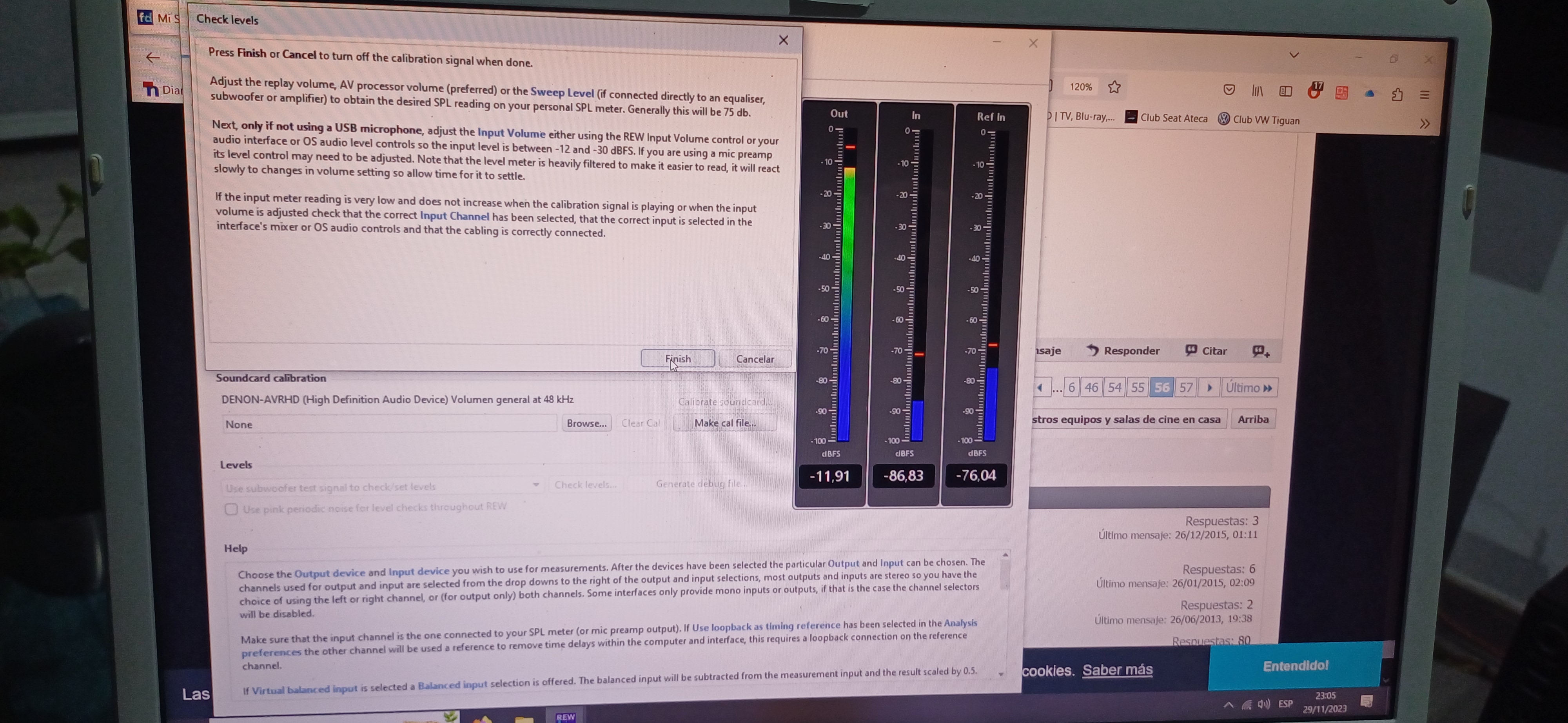Go to forum page 54
Image resolution: width=1568 pixels, height=723 pixels.
tap(1114, 388)
